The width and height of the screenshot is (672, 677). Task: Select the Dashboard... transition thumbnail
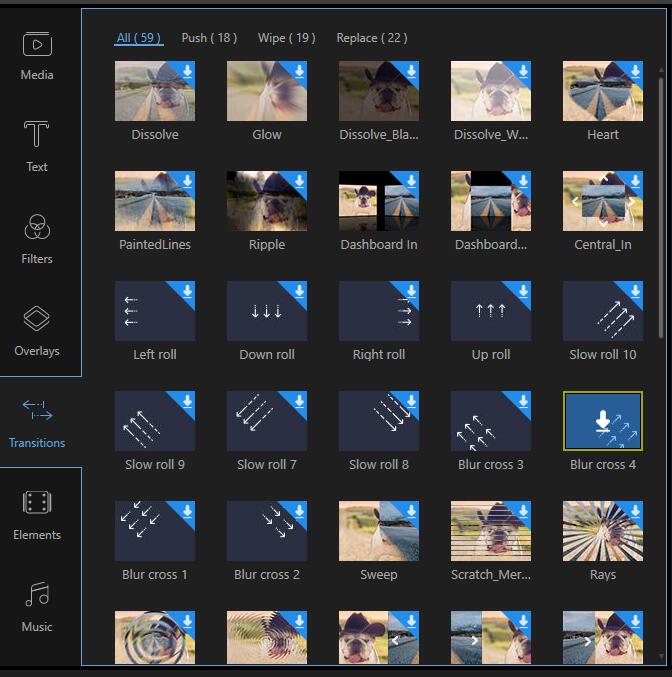(x=491, y=201)
